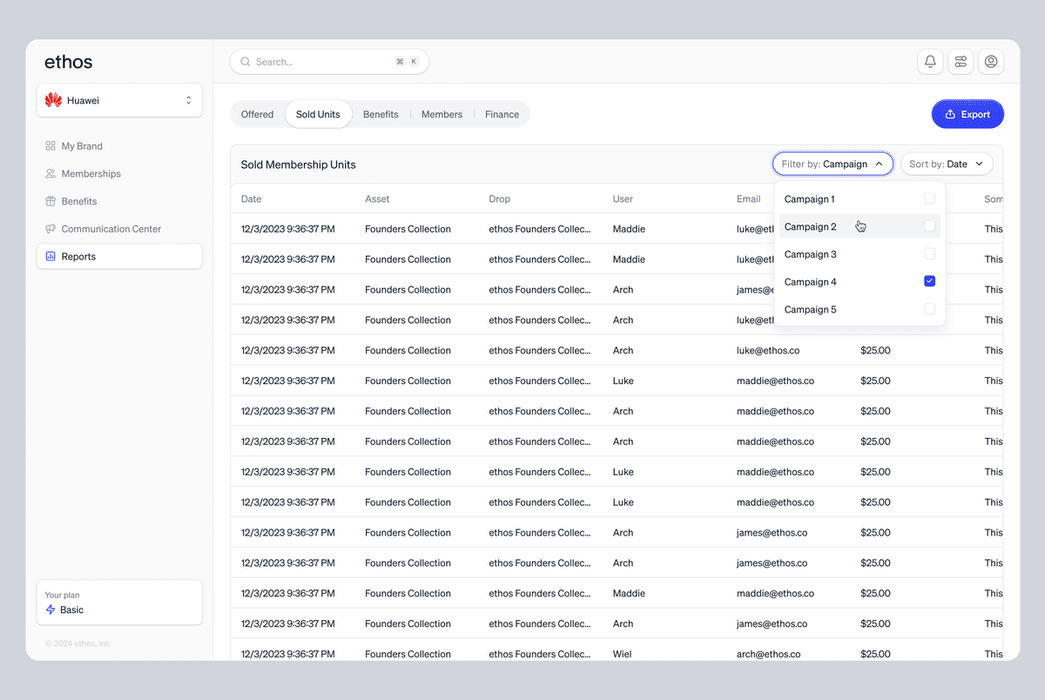
Task: Open the Basic plan card
Action: click(120, 602)
